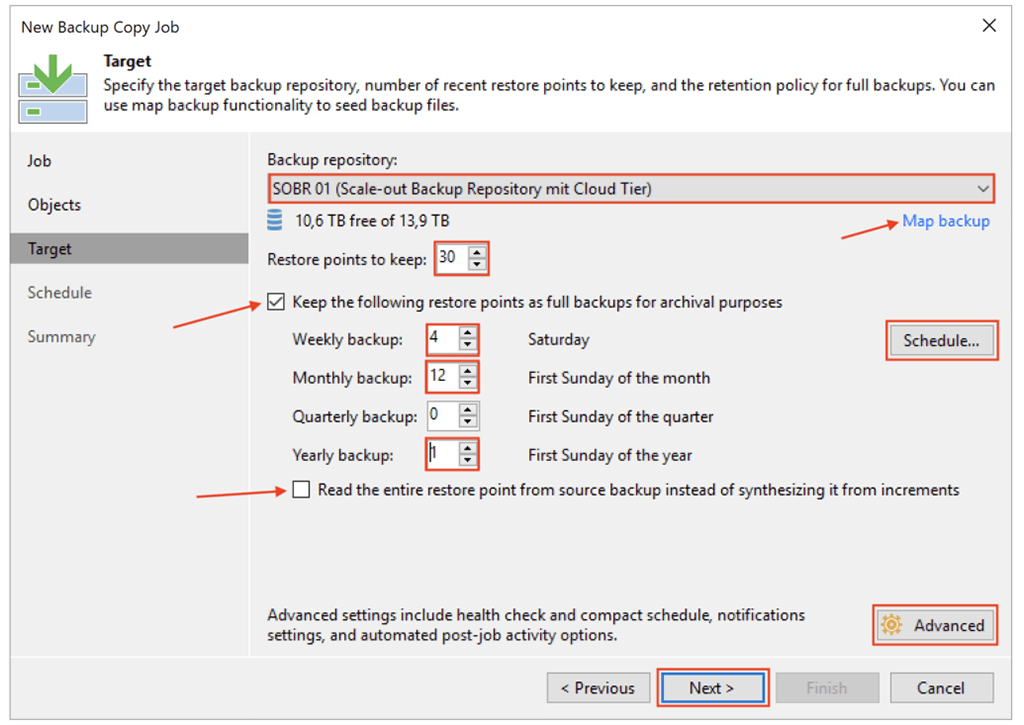Viewport: 1024px width, 725px height.
Task: Increase Weekly backup count
Action: click(x=468, y=333)
